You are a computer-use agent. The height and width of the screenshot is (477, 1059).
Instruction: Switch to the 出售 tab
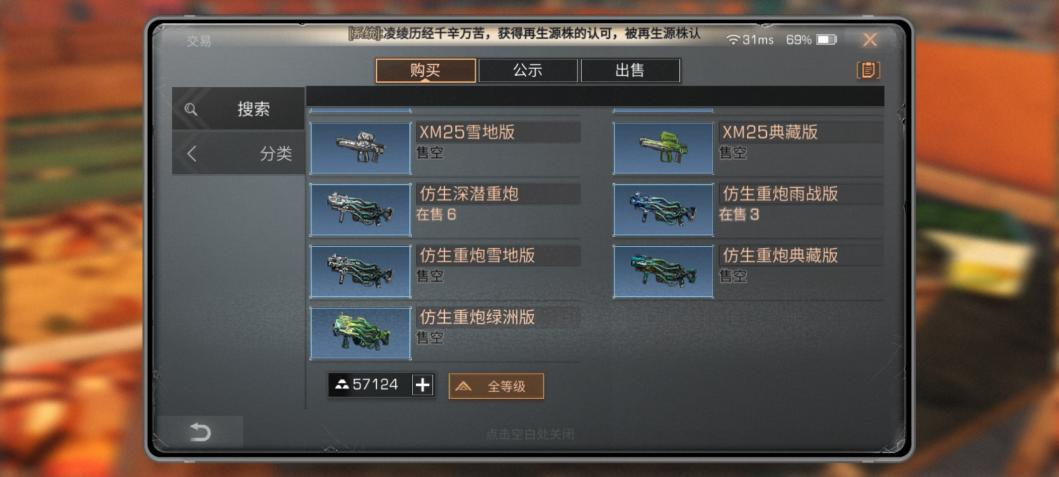point(630,70)
